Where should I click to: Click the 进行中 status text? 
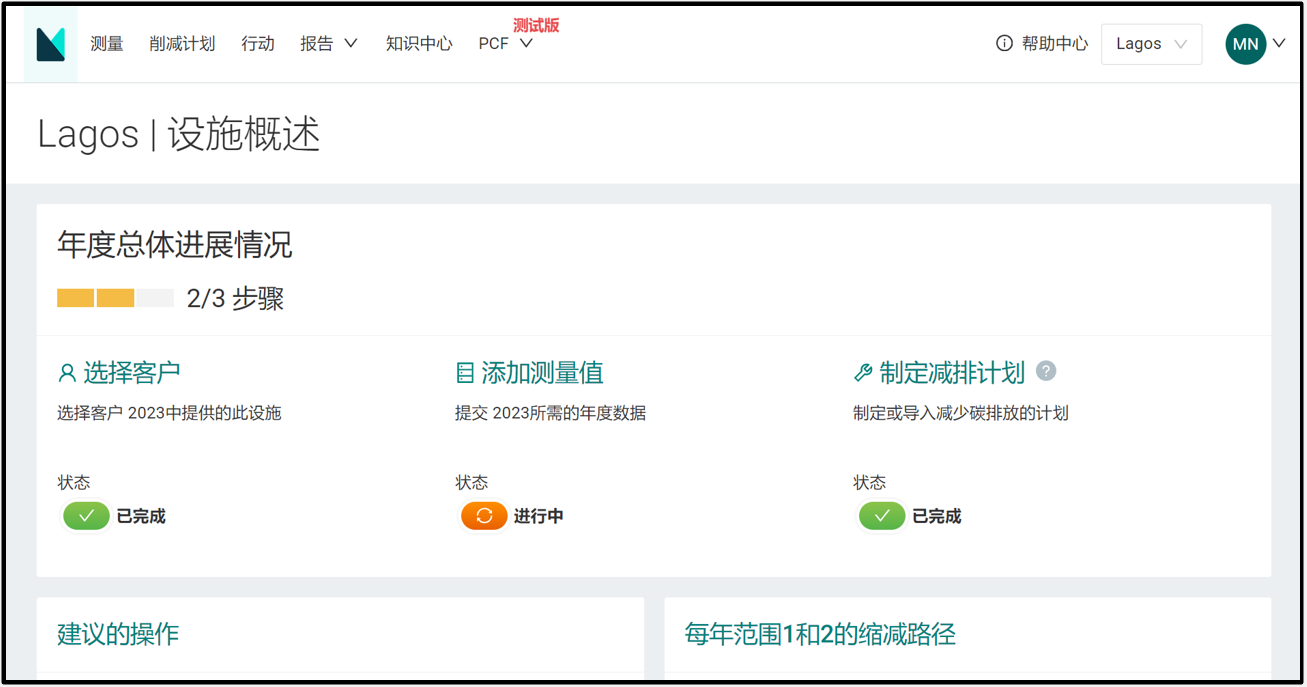tap(539, 516)
